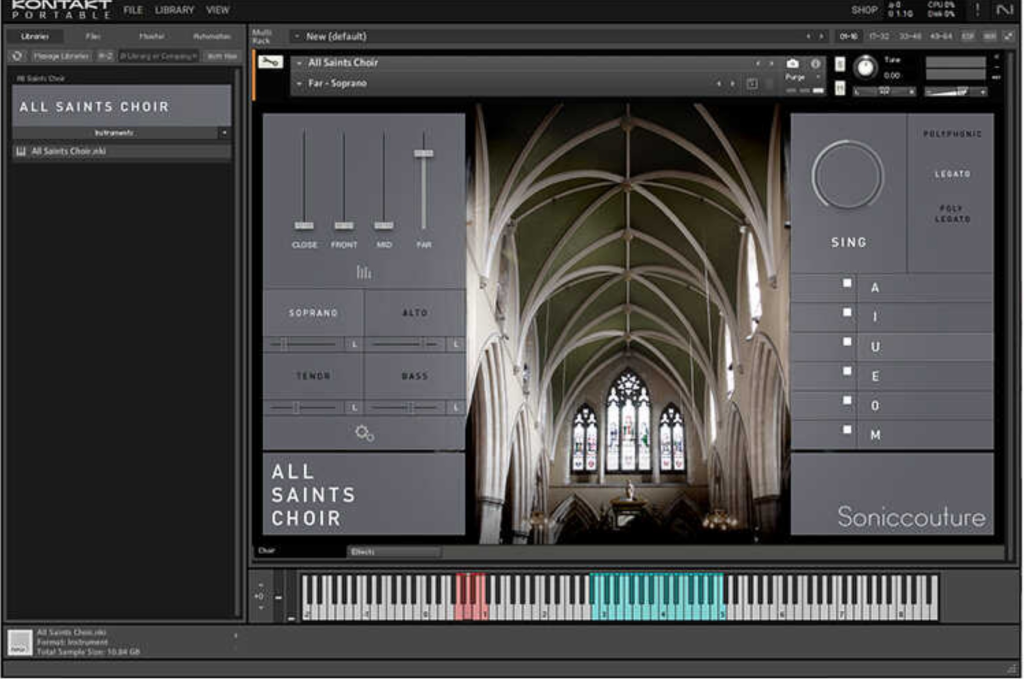Click the Native Instruments logo

point(1004,9)
